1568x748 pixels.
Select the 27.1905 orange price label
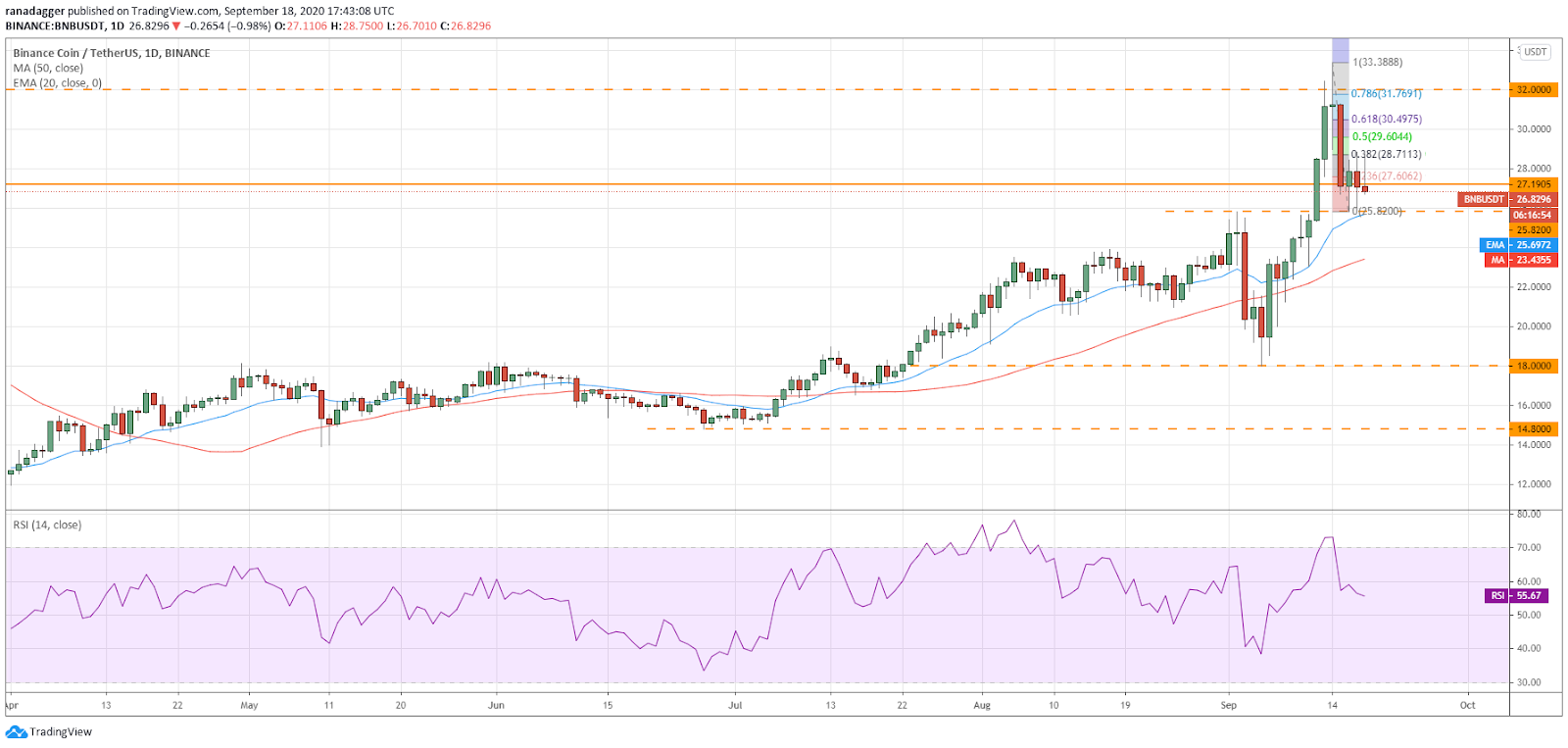click(x=1534, y=184)
